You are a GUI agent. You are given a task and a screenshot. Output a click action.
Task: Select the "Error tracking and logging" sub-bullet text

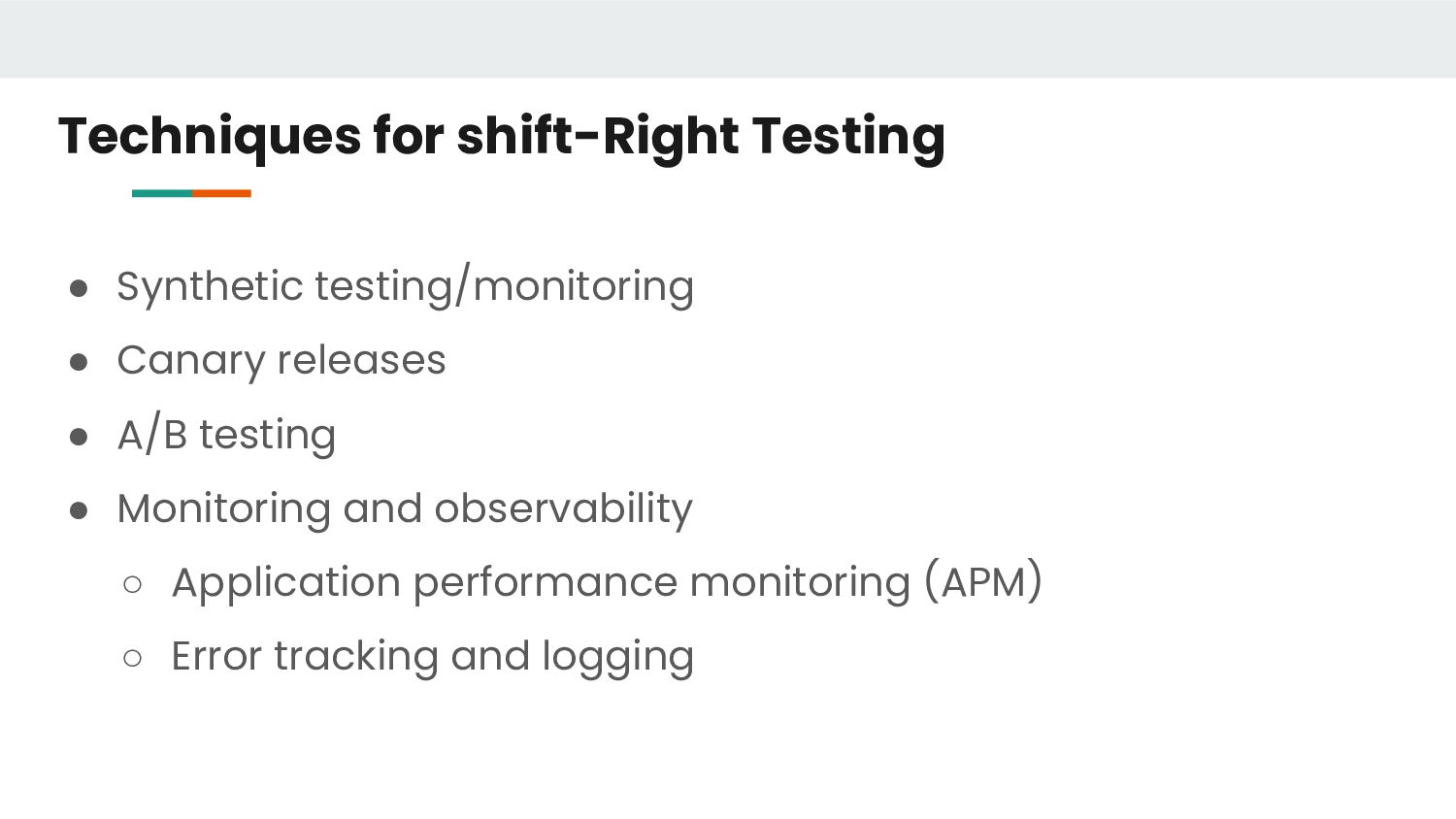click(432, 656)
